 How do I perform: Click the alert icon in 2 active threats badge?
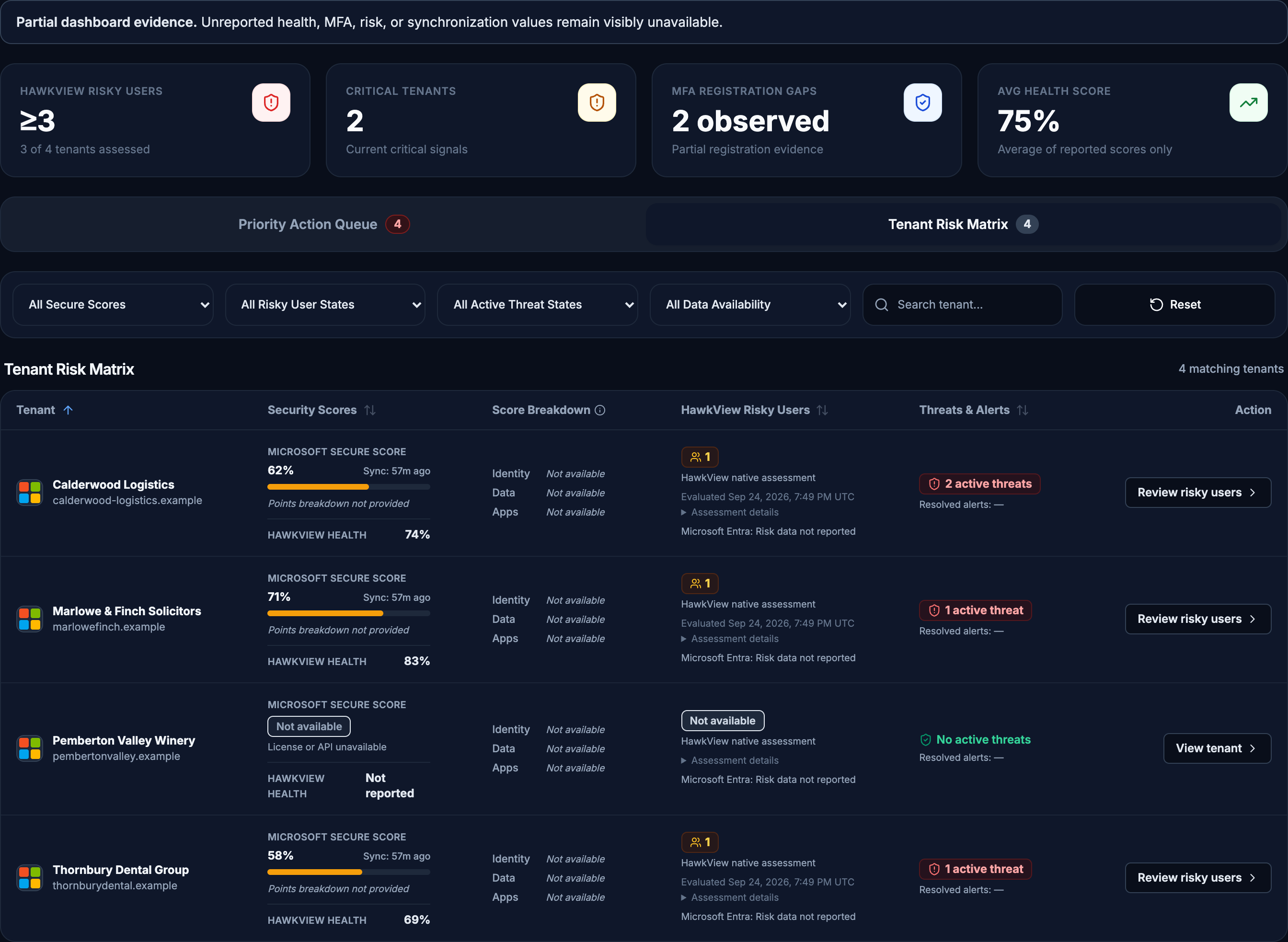[934, 484]
